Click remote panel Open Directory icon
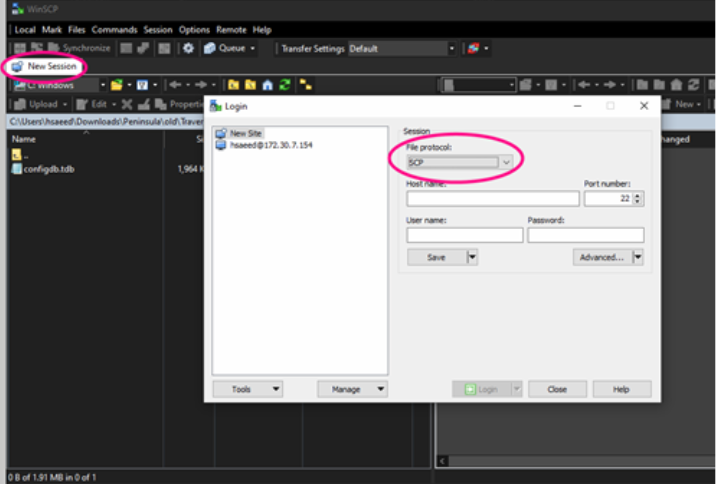This screenshot has width=718, height=484. pos(526,85)
